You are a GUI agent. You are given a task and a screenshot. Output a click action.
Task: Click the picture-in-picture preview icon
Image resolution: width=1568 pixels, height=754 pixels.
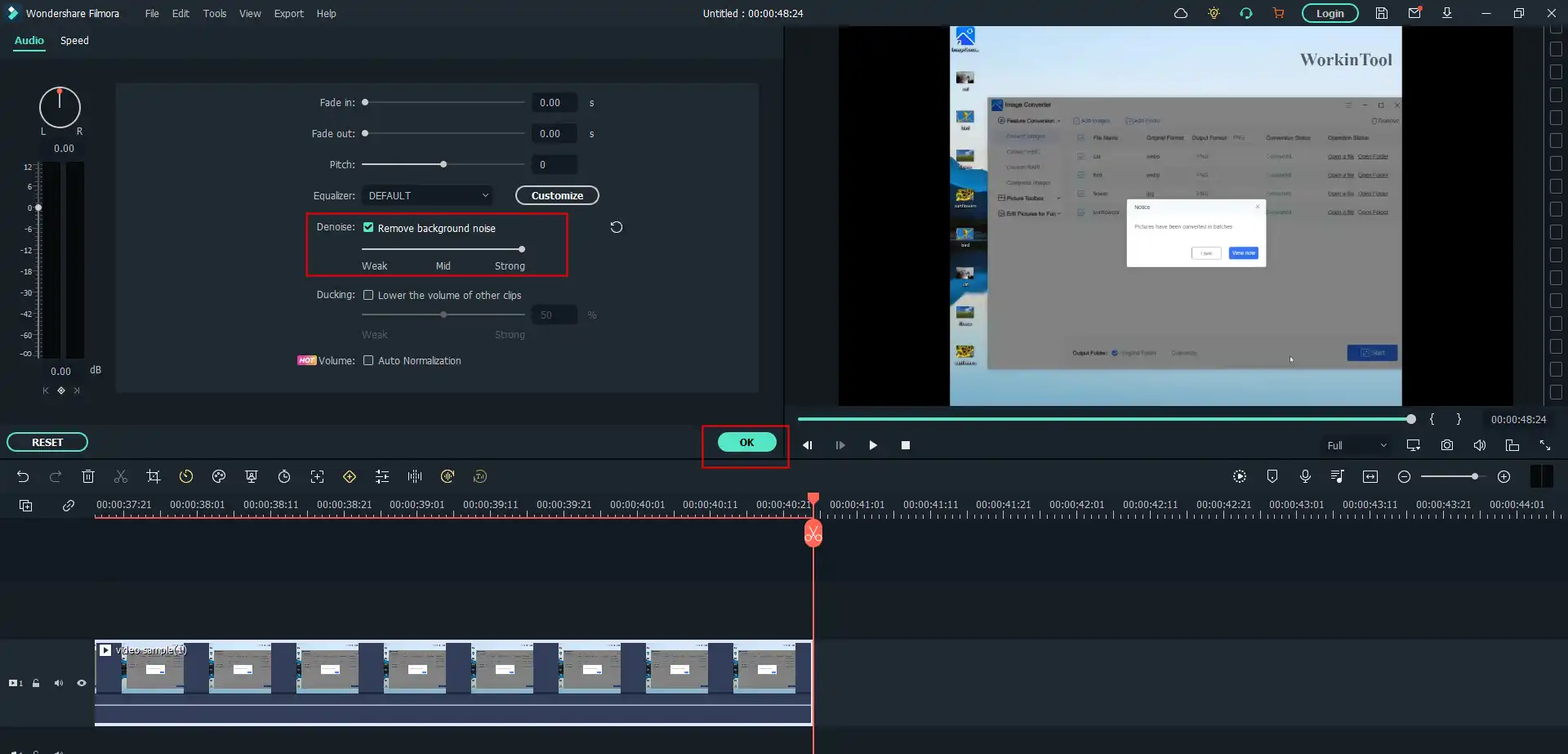[x=1512, y=445]
